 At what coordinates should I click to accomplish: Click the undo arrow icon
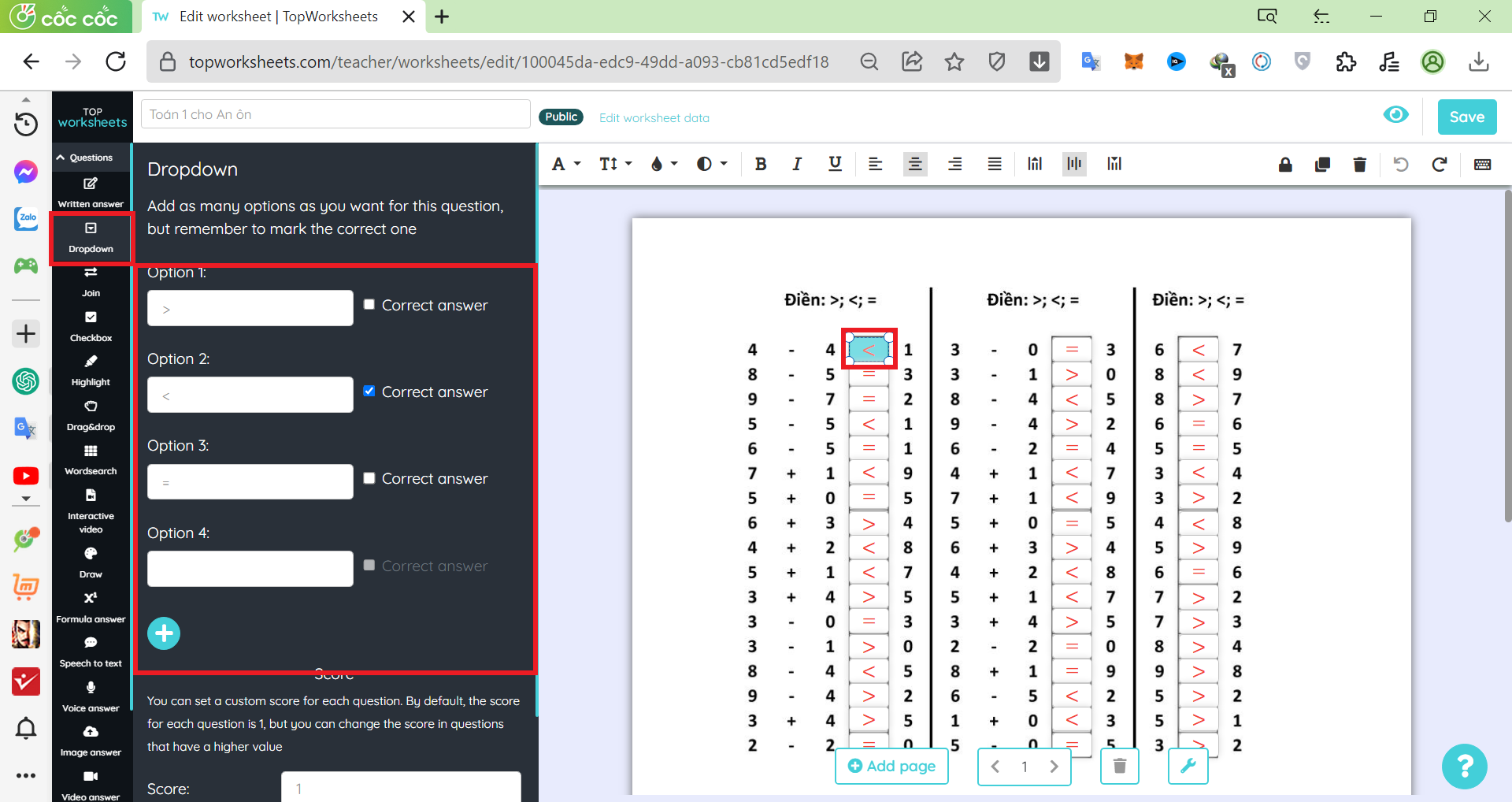pos(1400,164)
